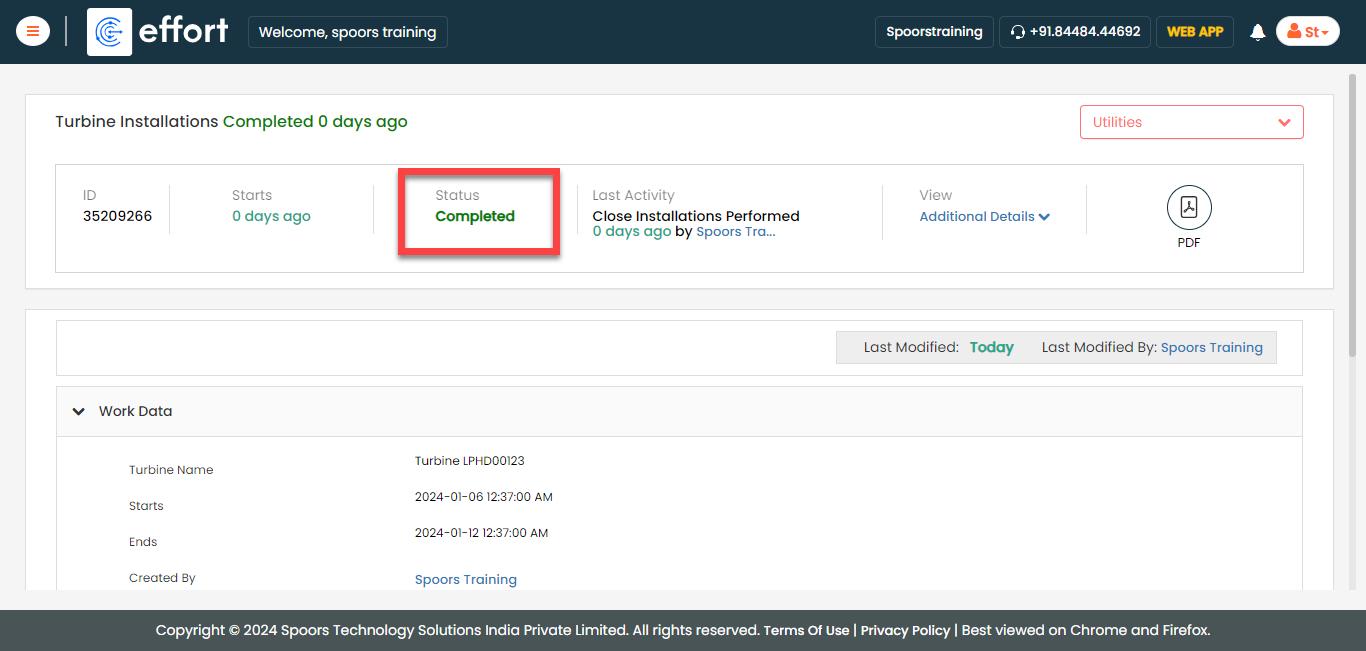Open the Created By Spoors Training link
1366x651 pixels.
(465, 580)
